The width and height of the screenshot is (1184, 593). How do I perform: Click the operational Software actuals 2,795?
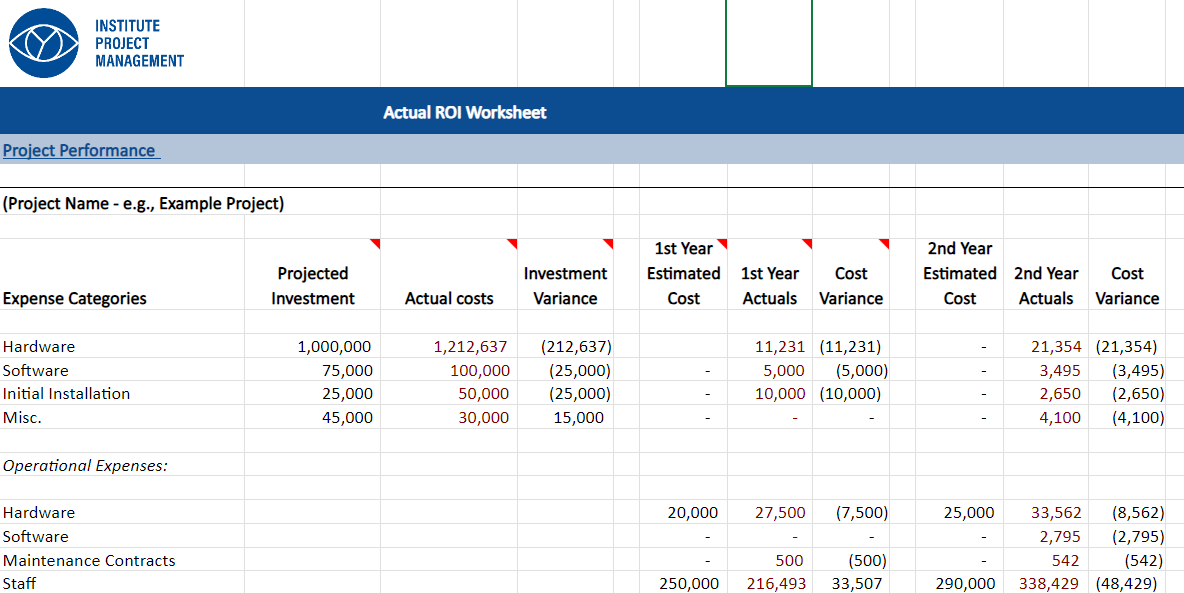pyautogui.click(x=1060, y=537)
